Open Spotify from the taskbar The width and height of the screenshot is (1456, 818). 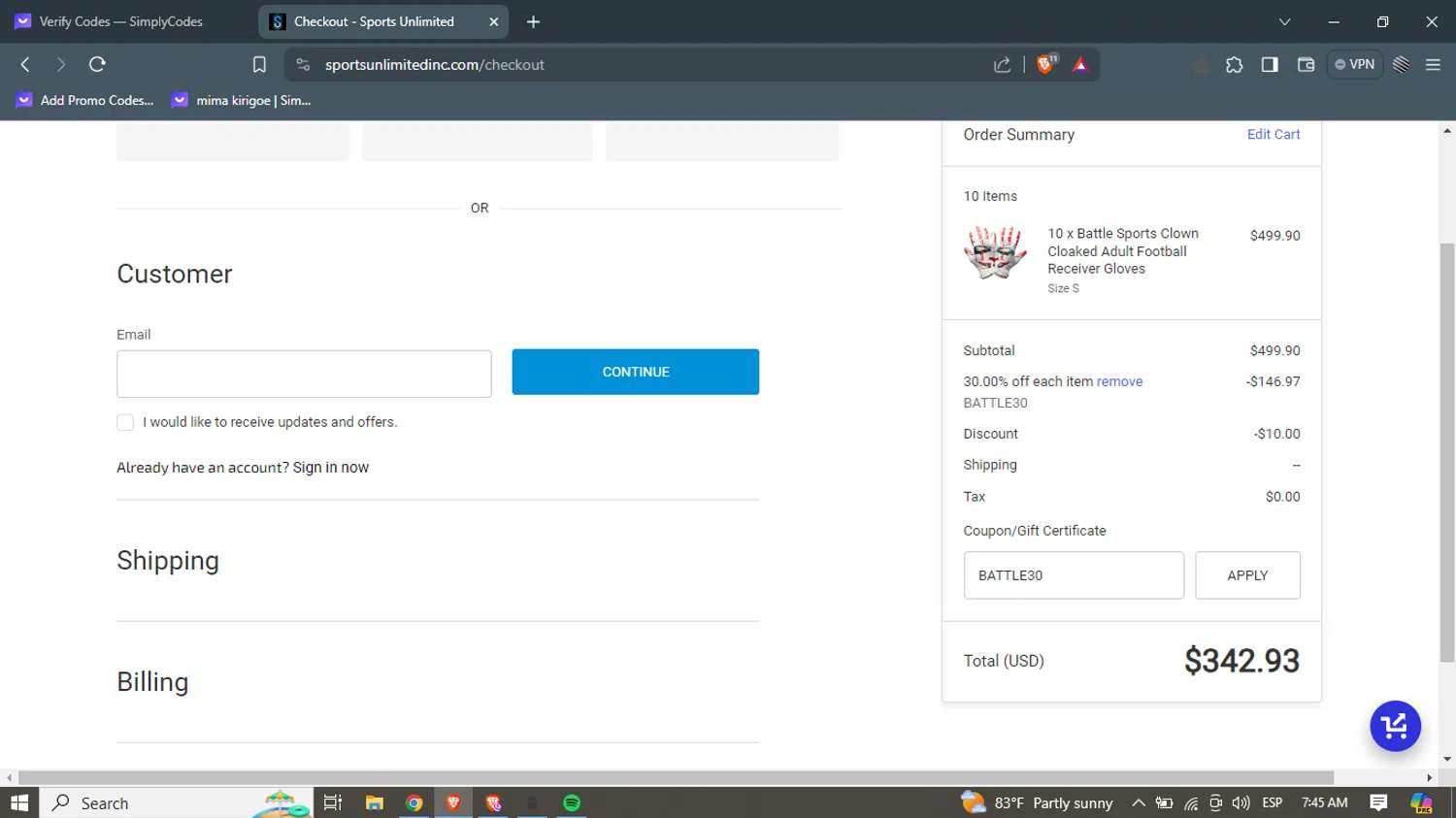572,802
